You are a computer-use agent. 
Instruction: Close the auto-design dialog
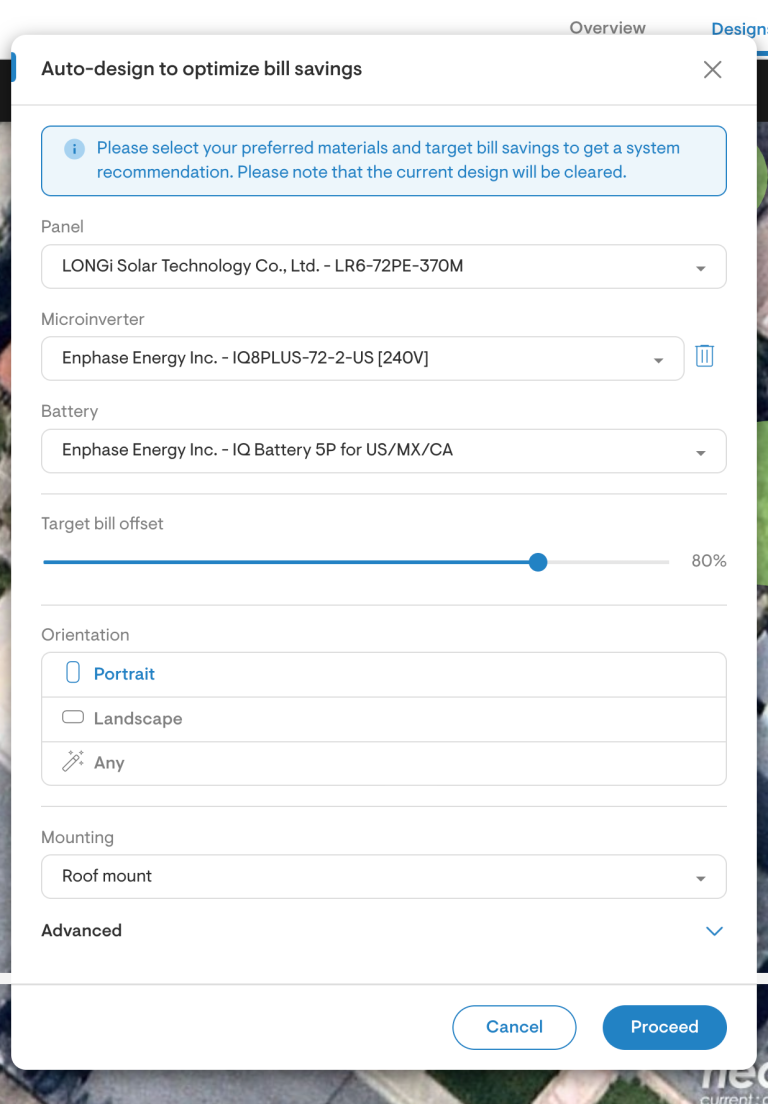click(712, 69)
